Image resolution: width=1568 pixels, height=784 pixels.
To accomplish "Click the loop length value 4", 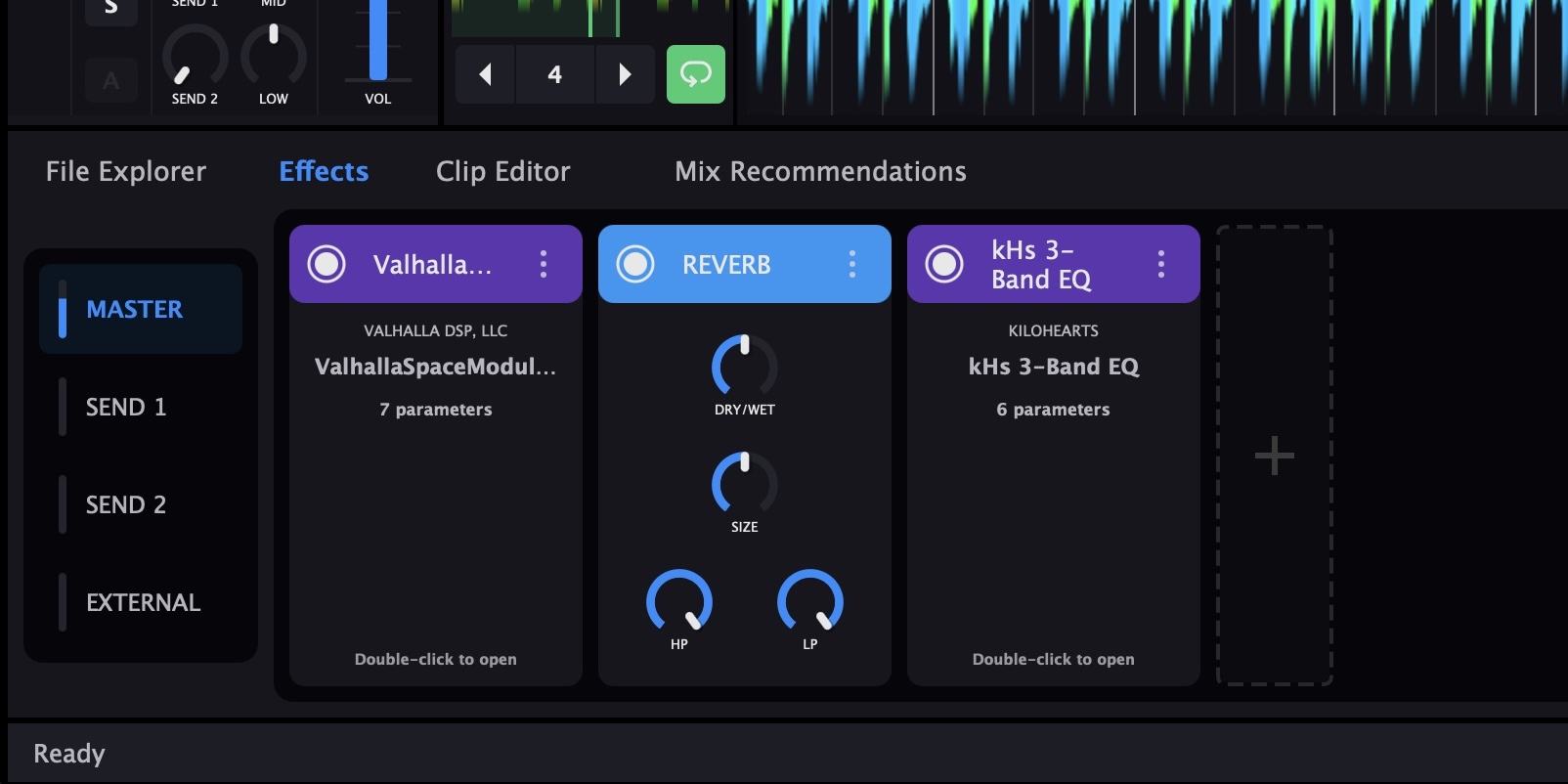I will click(x=555, y=74).
